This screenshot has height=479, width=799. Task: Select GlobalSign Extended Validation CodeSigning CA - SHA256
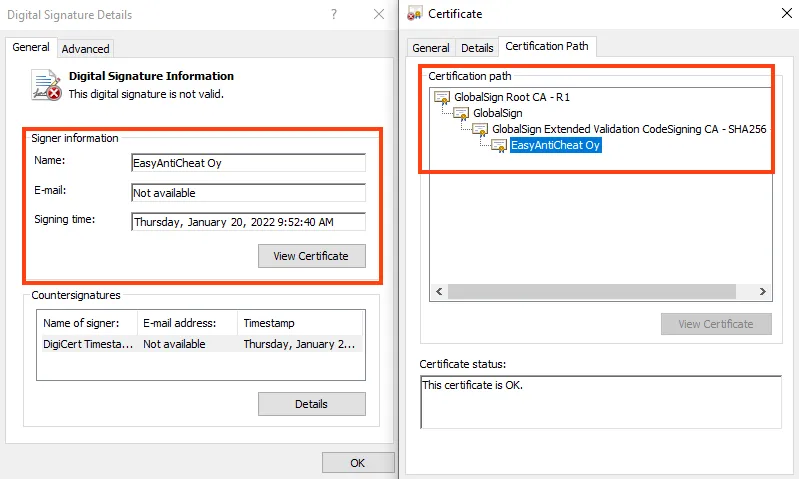pyautogui.click(x=629, y=129)
